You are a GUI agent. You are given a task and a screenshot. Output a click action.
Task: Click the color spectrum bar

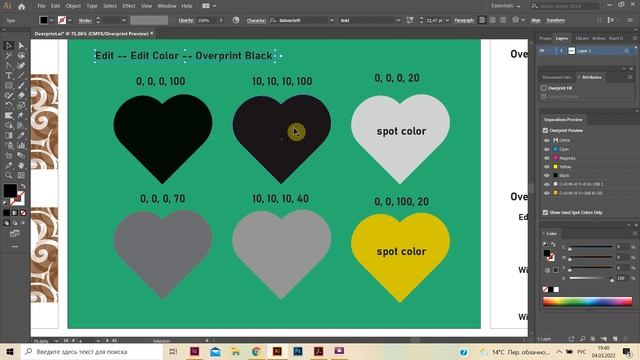click(x=587, y=301)
